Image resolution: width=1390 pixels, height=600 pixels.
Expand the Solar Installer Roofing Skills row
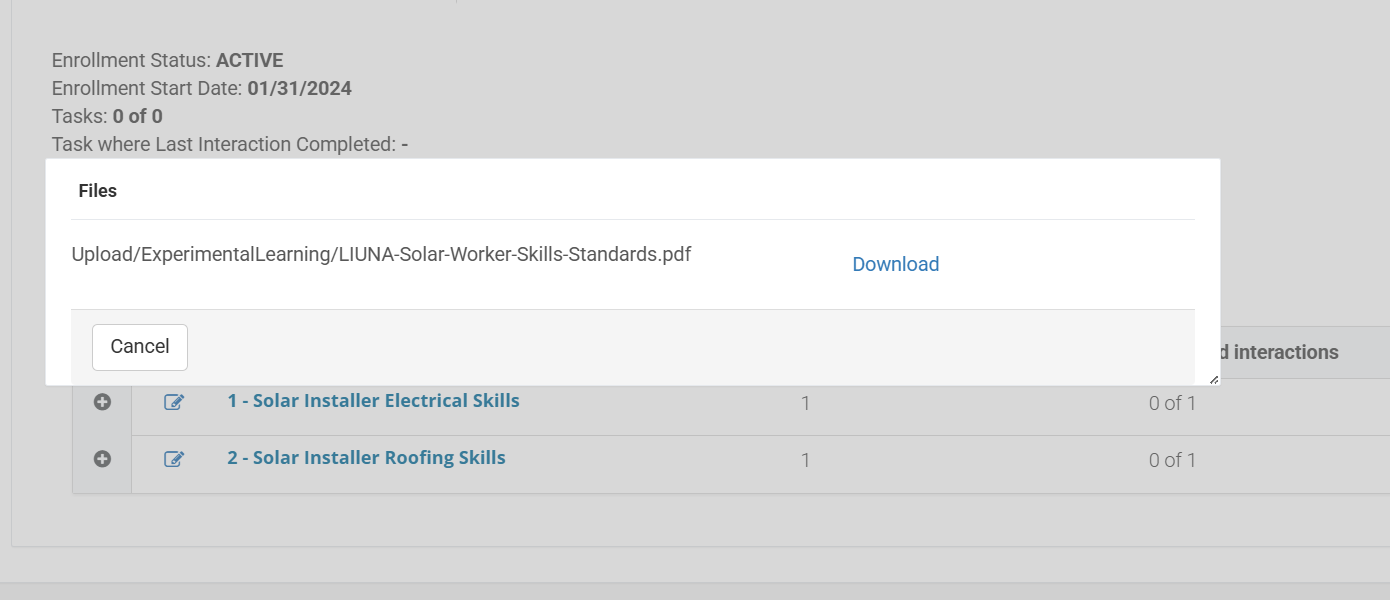pyautogui.click(x=102, y=459)
